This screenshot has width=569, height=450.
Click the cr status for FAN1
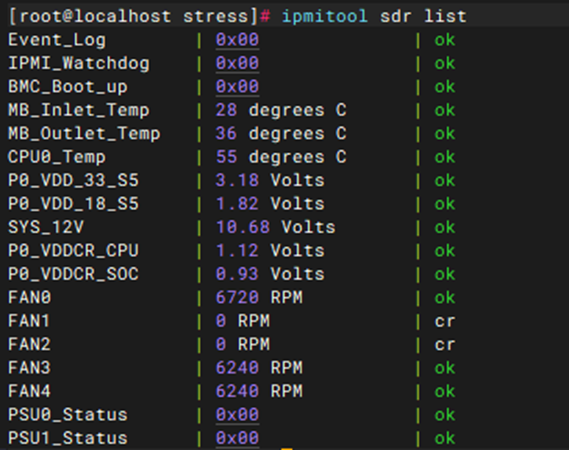click(x=445, y=321)
